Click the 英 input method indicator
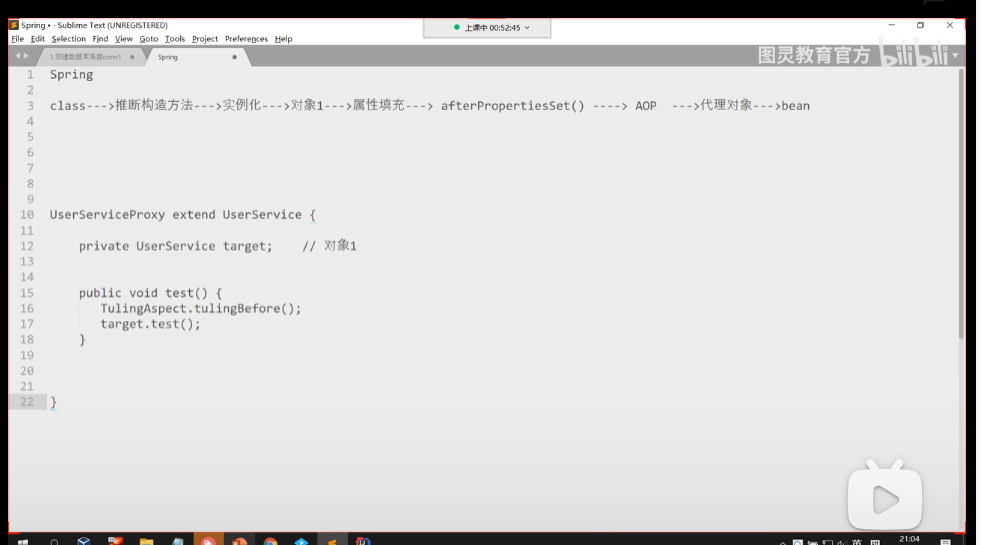This screenshot has height=545, width=982. pos(857,542)
